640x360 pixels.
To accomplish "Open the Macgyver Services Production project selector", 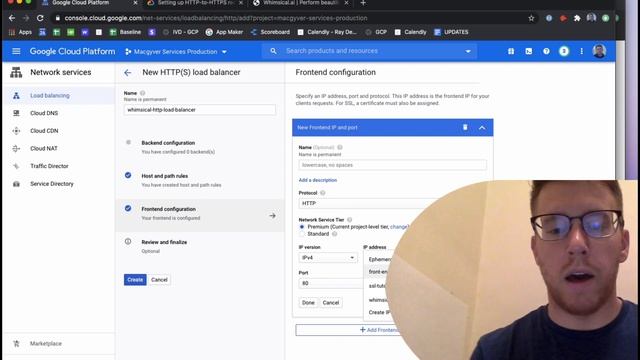I will tap(176, 52).
